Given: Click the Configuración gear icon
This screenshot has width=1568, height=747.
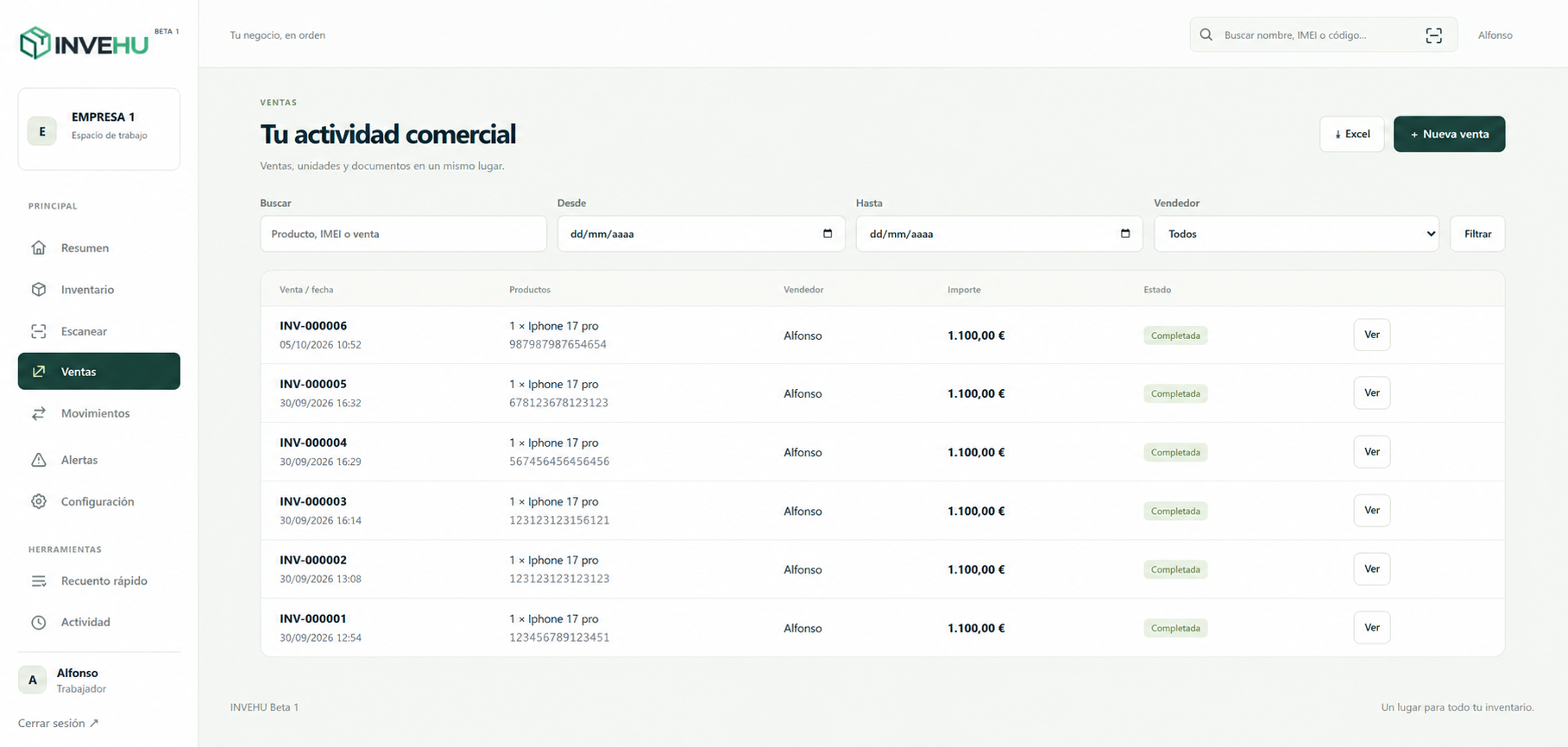Looking at the screenshot, I should tap(39, 501).
